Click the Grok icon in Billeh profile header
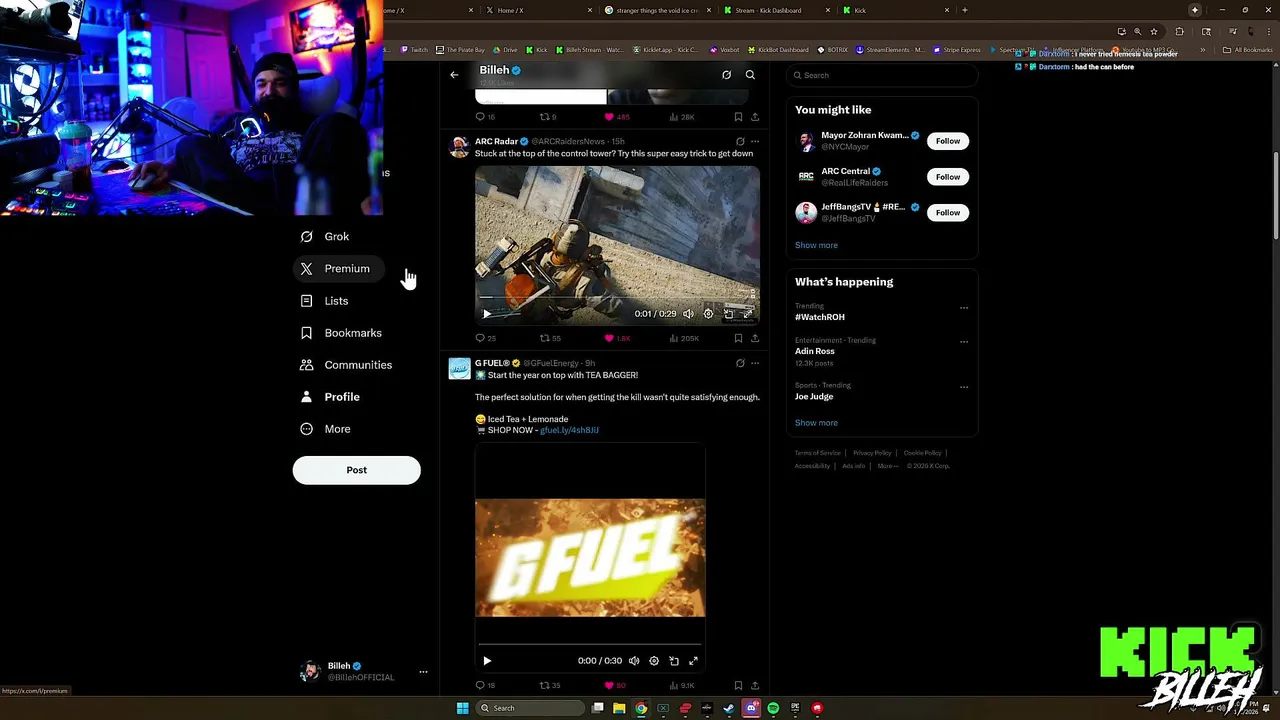 [x=726, y=75]
